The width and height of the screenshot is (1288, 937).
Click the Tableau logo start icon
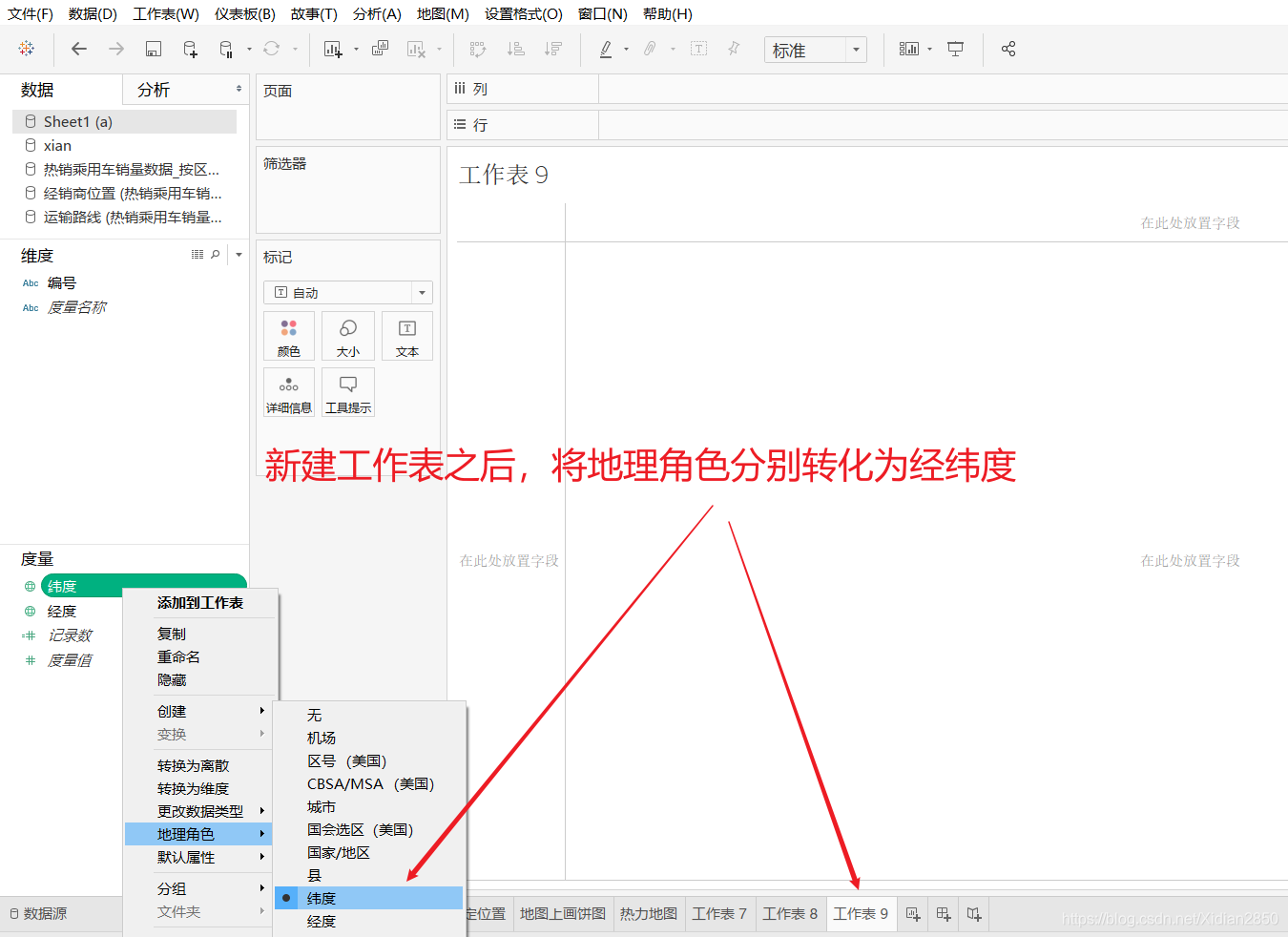click(27, 49)
